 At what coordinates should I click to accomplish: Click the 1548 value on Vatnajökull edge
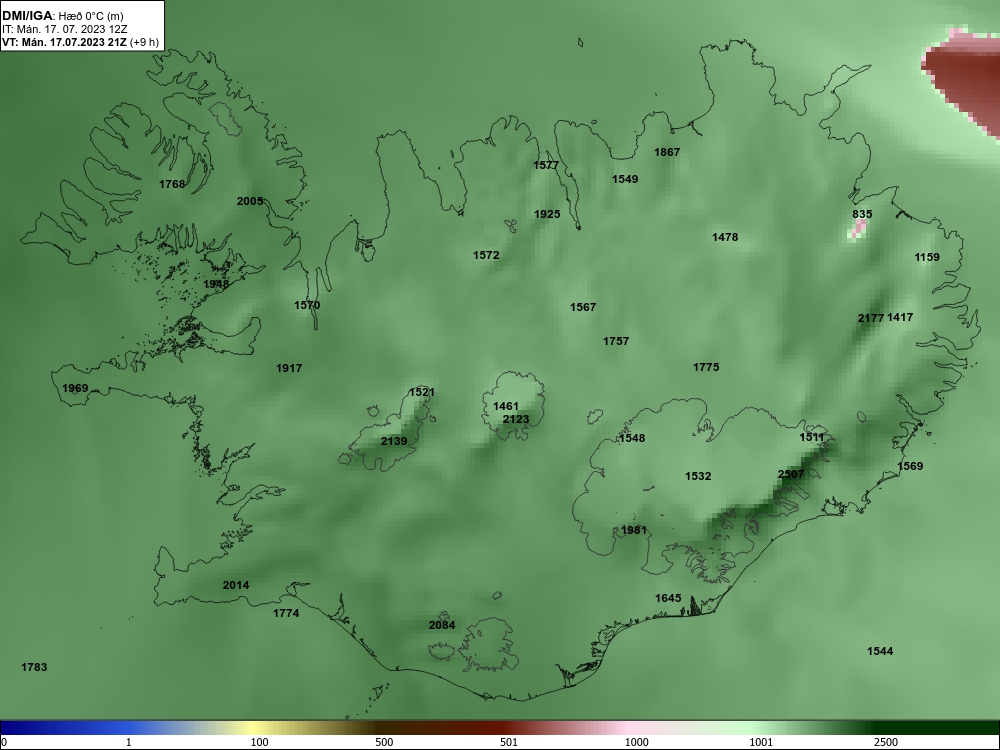tap(632, 438)
